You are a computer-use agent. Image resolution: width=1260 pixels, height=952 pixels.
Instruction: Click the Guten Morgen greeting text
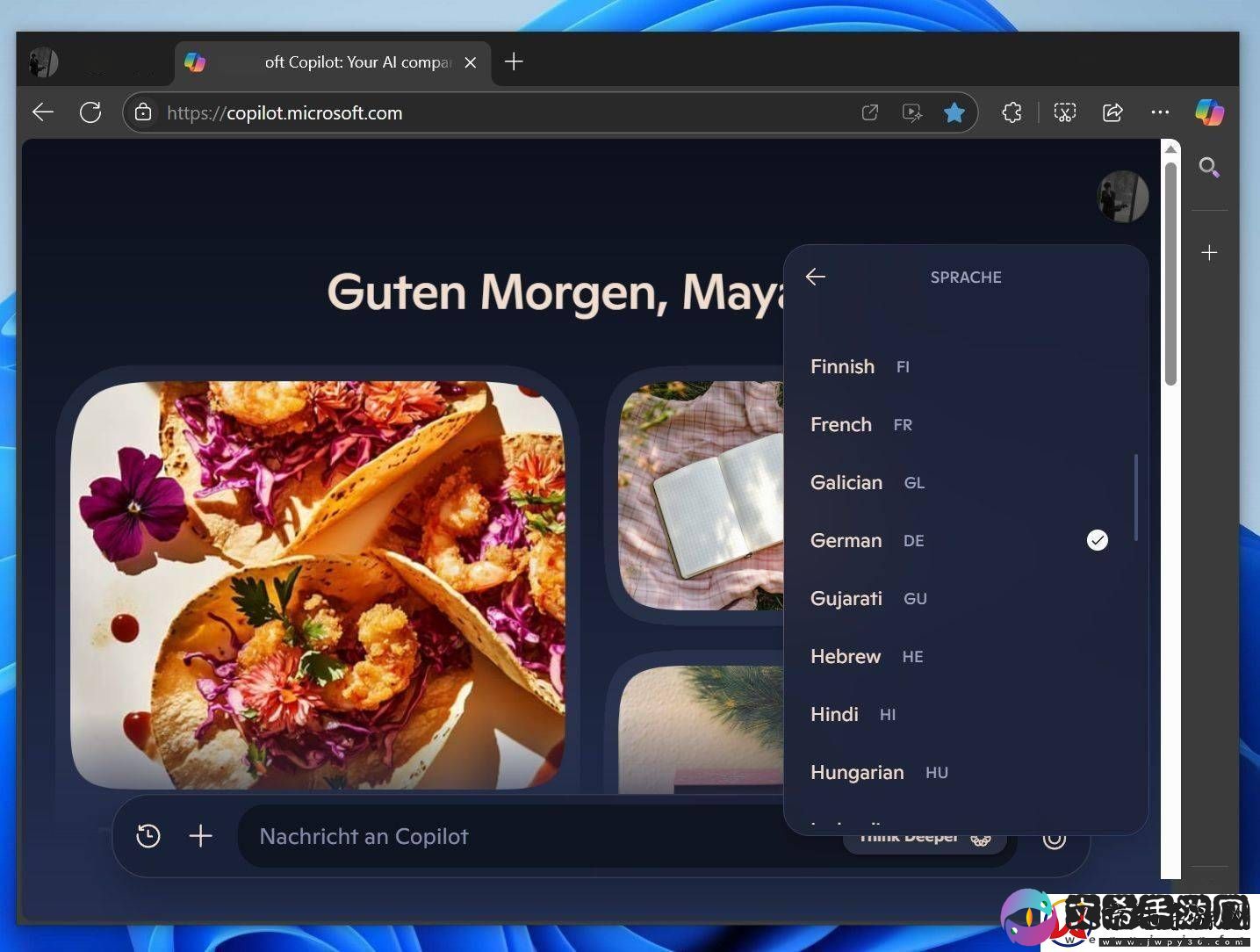[x=556, y=292]
